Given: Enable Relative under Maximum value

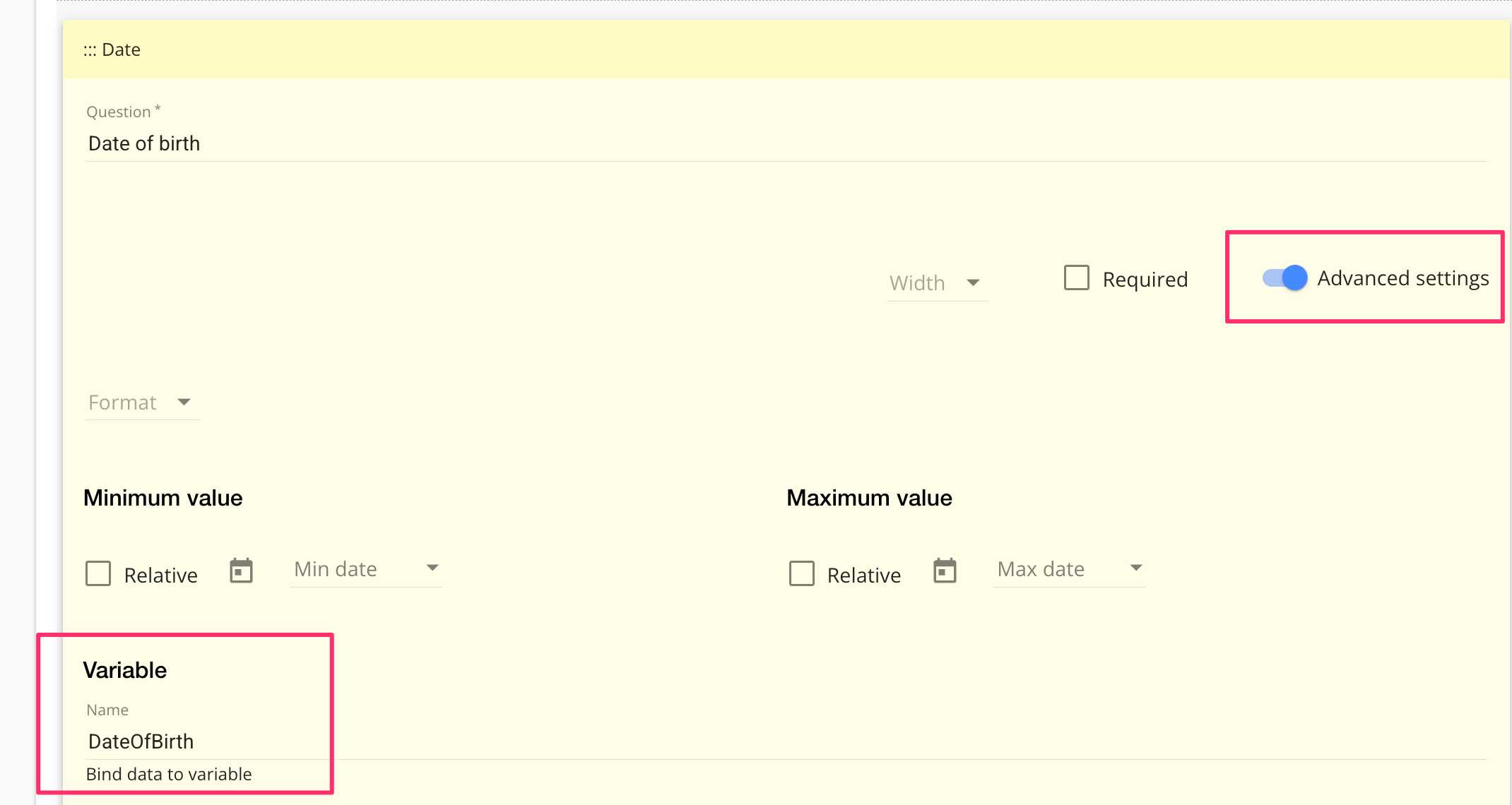Looking at the screenshot, I should click(x=802, y=573).
